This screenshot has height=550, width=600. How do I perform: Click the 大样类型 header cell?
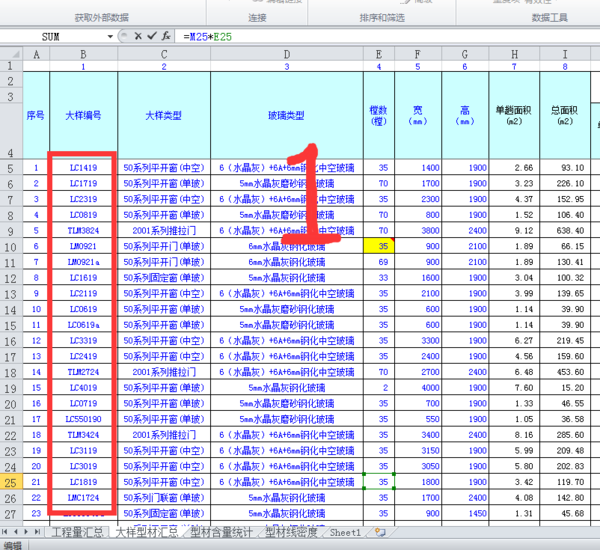[164, 115]
